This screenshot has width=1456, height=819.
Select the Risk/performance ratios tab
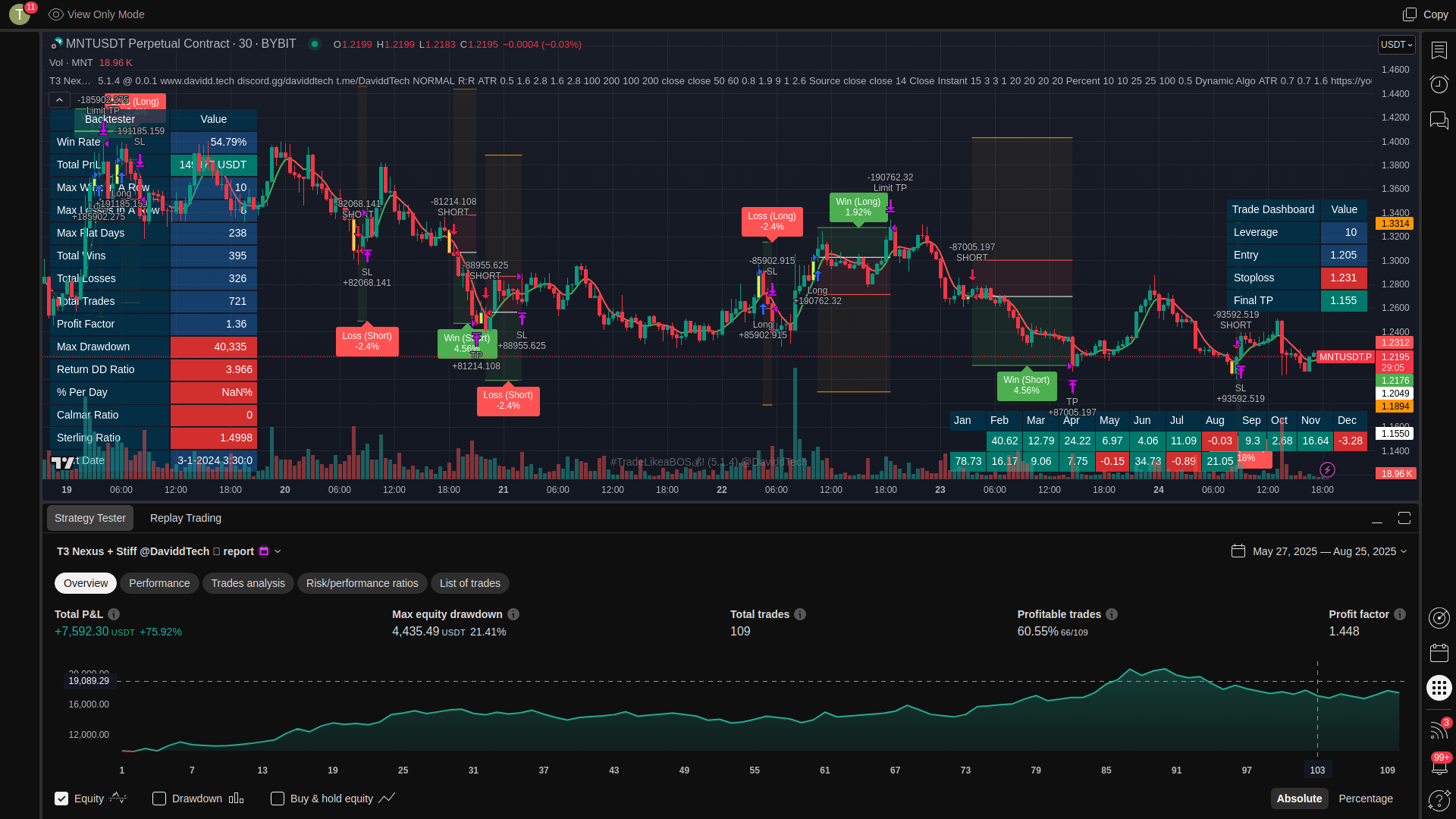click(x=362, y=583)
